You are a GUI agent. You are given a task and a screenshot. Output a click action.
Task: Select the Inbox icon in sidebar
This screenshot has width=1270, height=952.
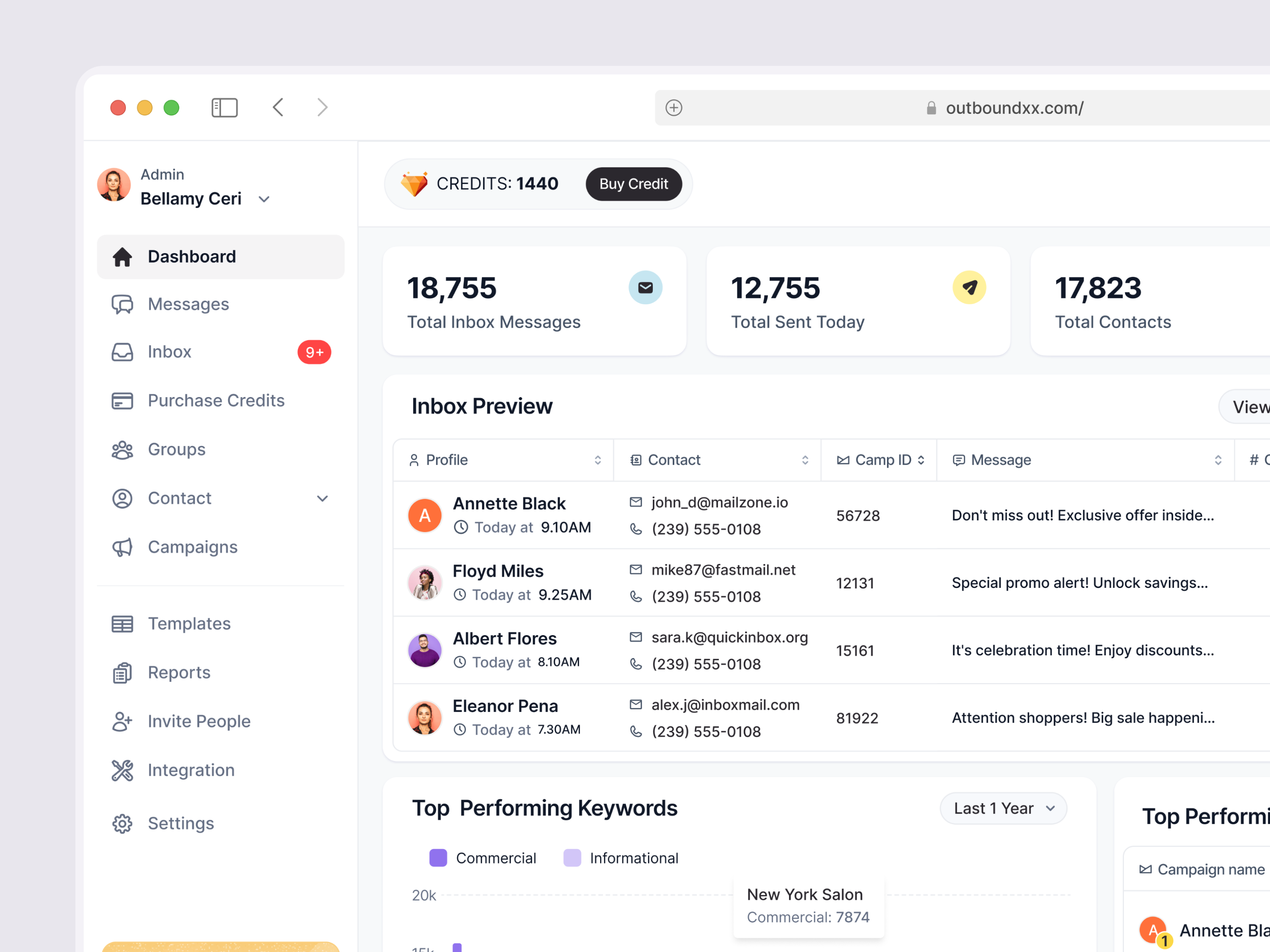point(122,352)
